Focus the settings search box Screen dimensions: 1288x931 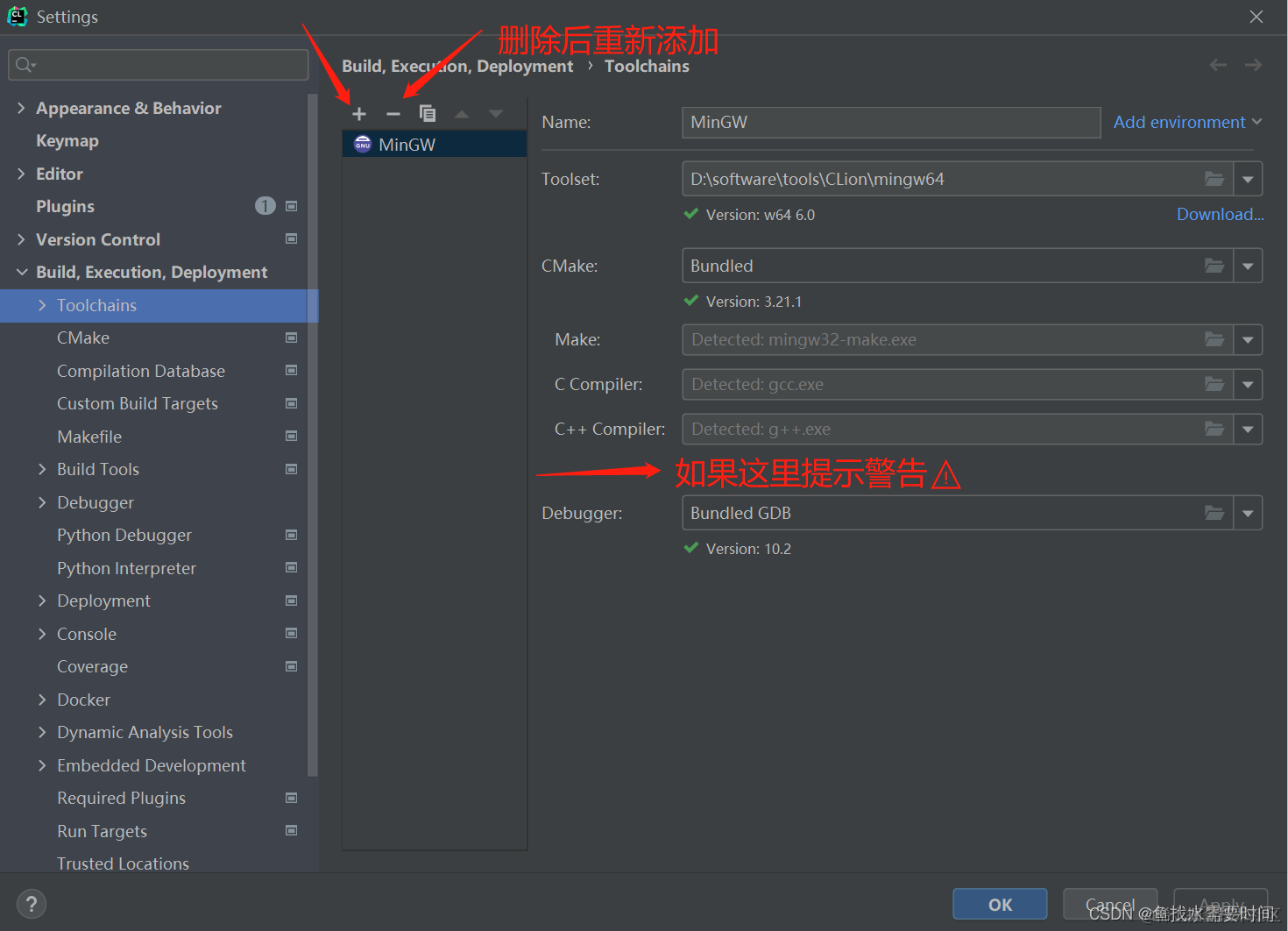coord(159,65)
